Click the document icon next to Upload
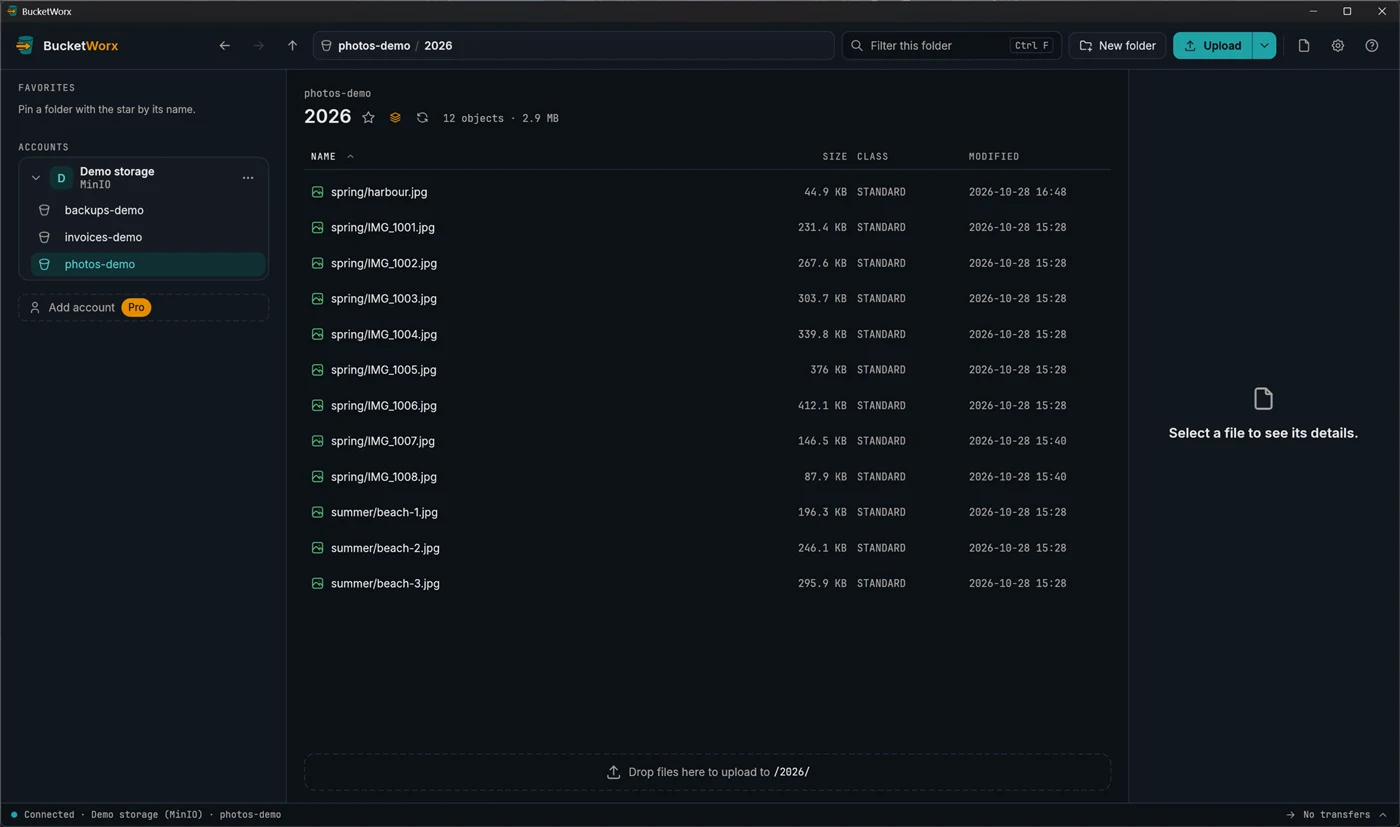This screenshot has width=1400, height=827. point(1304,45)
